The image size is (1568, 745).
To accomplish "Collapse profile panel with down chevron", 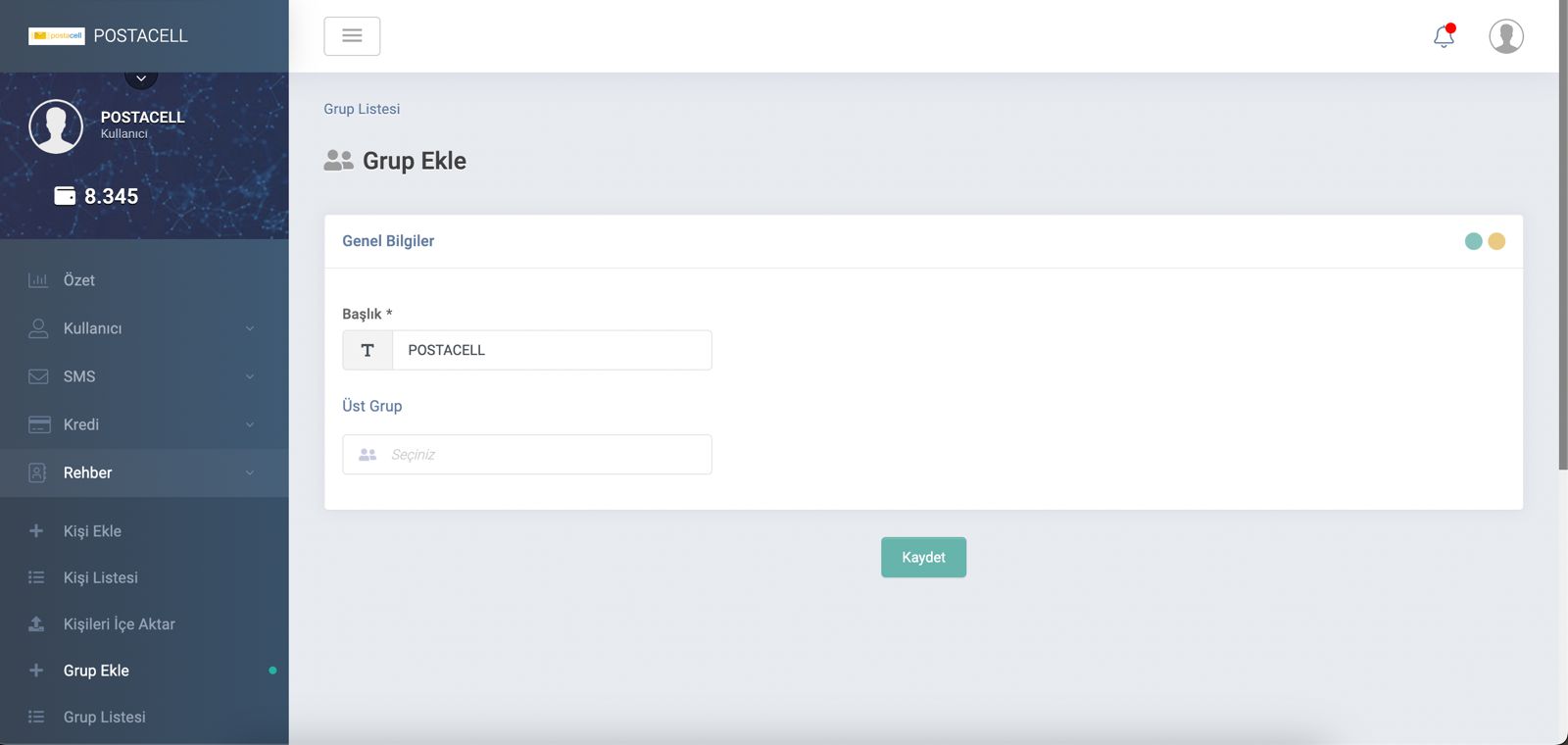I will (x=141, y=77).
